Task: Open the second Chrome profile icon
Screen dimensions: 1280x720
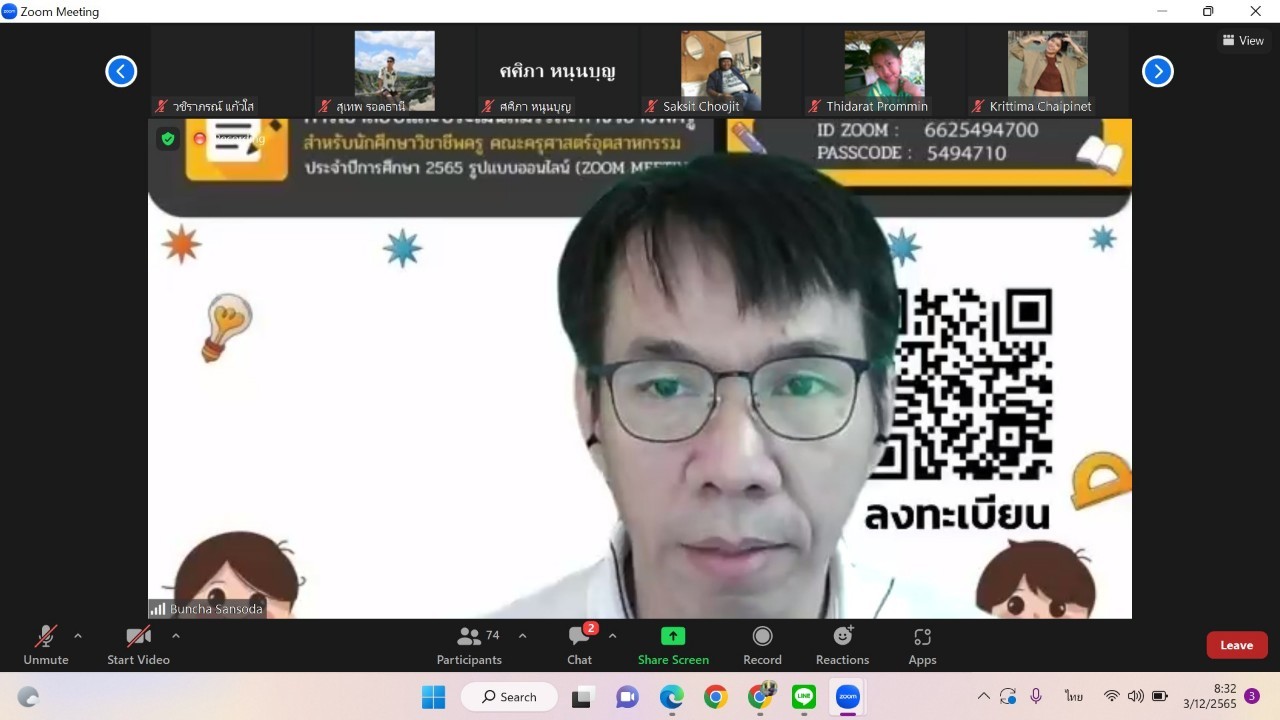Action: 761,696
